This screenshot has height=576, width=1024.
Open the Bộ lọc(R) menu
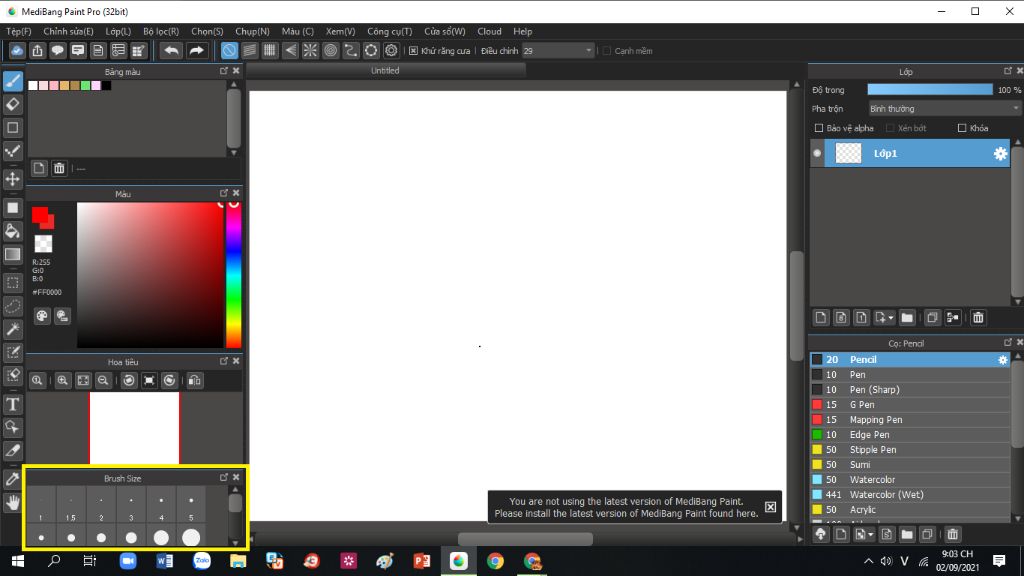[161, 31]
